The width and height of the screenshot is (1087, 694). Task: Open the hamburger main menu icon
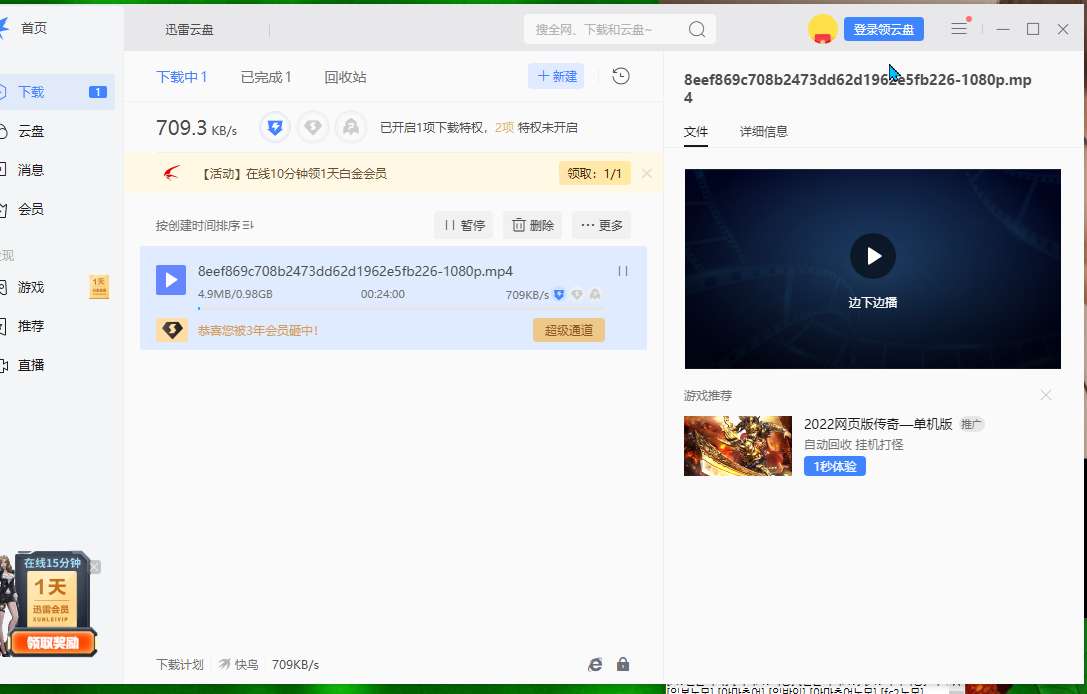pyautogui.click(x=959, y=28)
